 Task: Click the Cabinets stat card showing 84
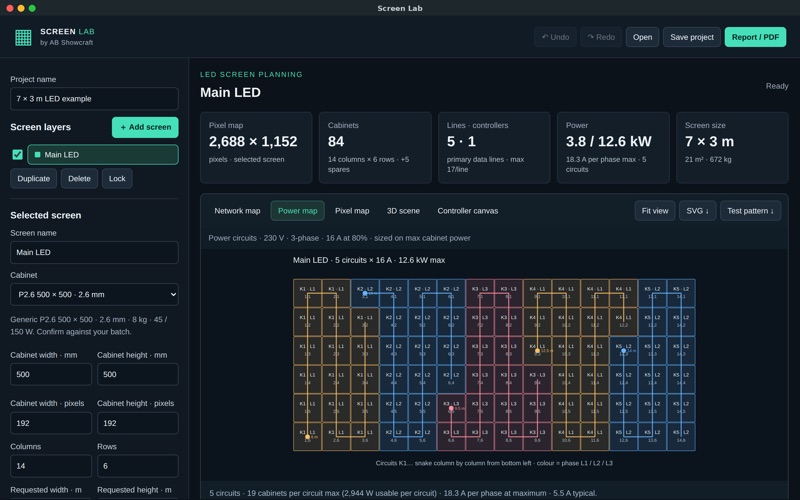pyautogui.click(x=375, y=147)
